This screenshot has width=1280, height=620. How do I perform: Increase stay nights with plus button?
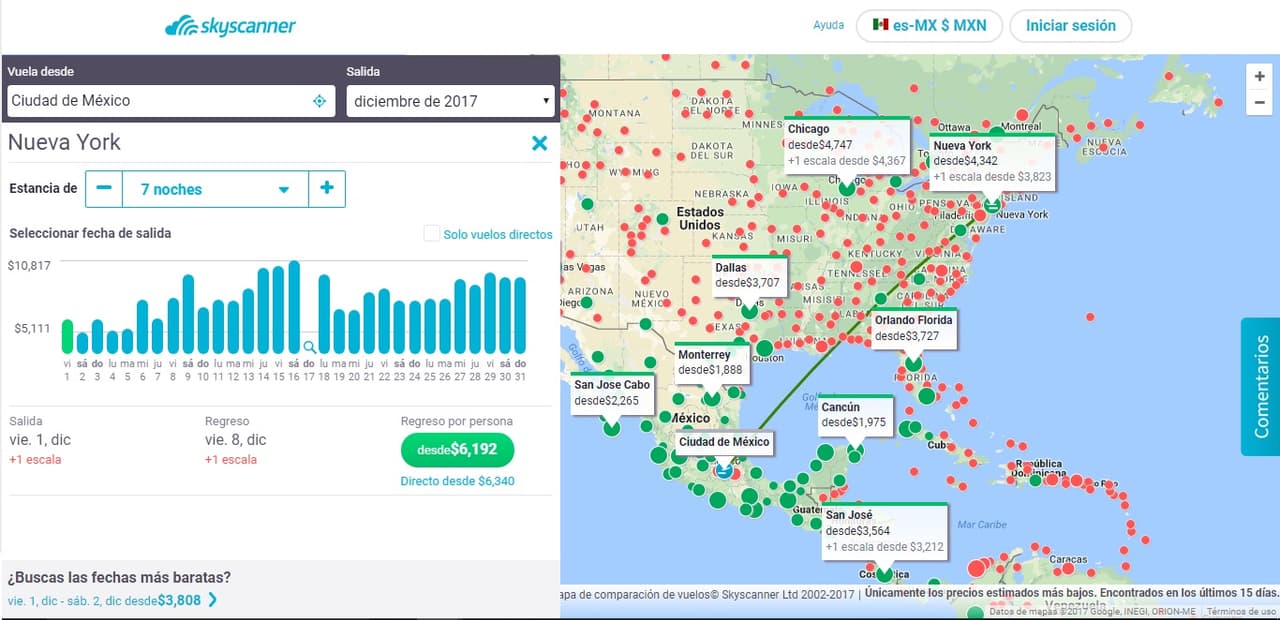click(327, 189)
